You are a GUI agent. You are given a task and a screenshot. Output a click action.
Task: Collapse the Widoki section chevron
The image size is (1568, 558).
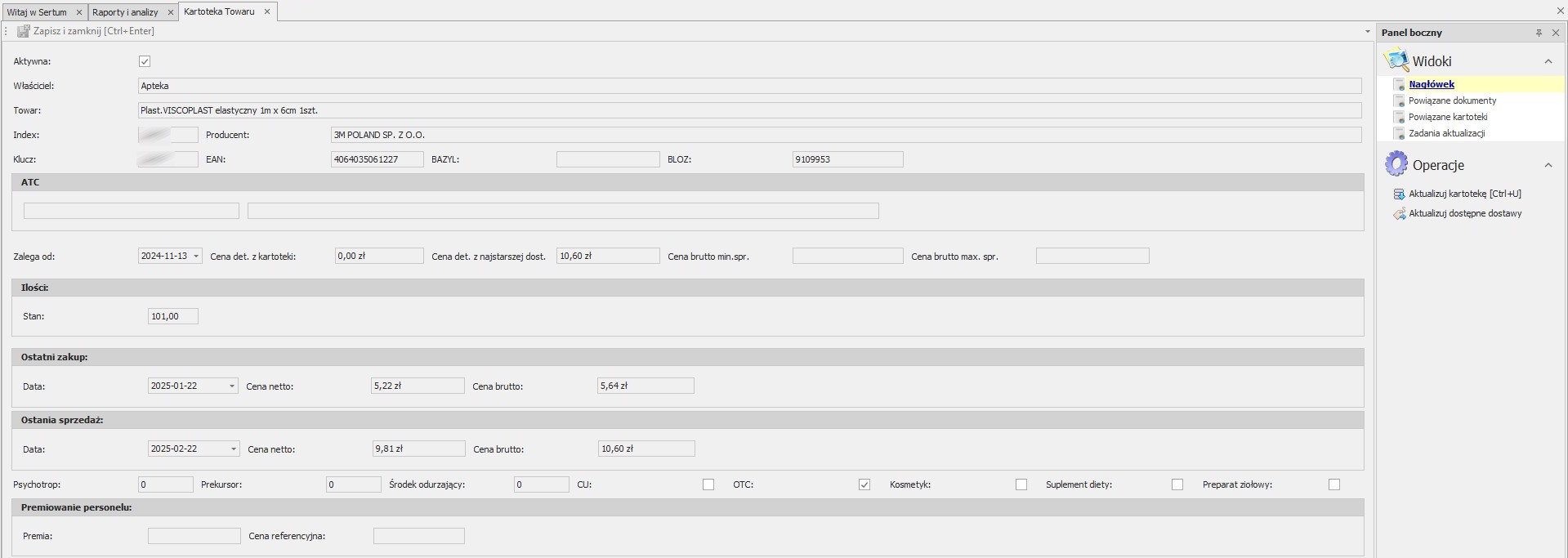[1548, 61]
